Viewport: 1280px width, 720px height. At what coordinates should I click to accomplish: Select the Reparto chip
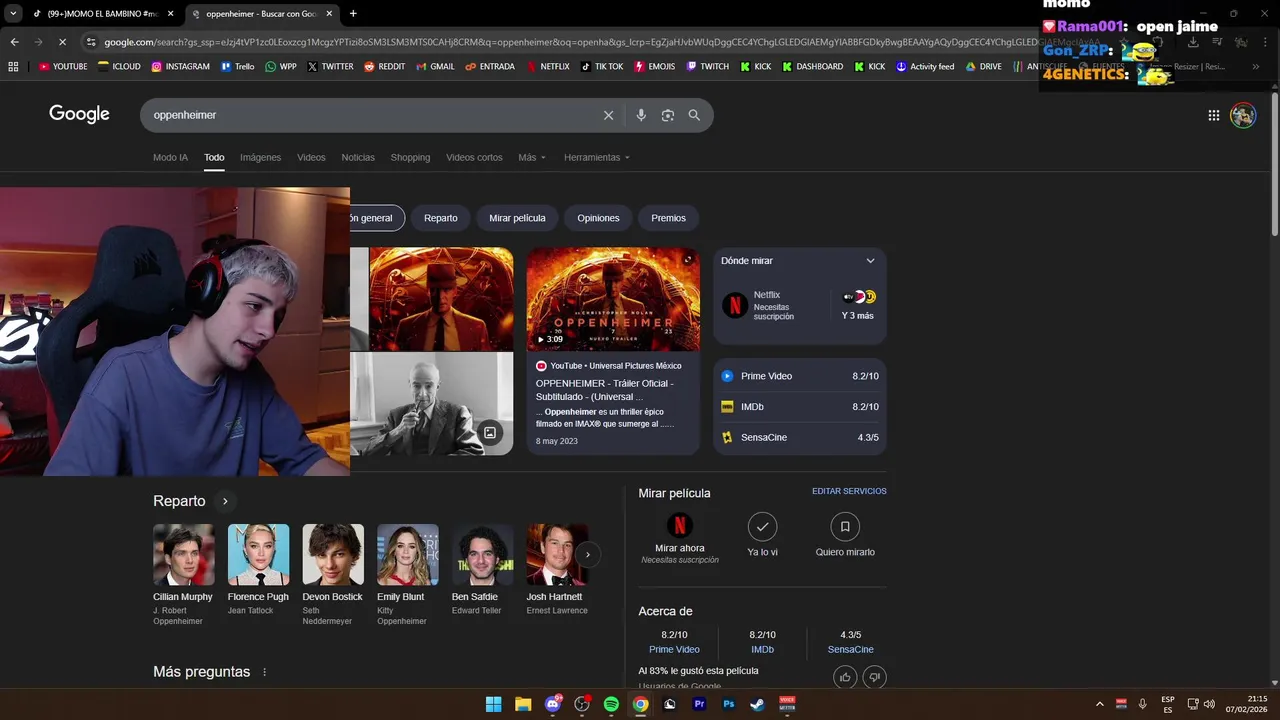[441, 218]
